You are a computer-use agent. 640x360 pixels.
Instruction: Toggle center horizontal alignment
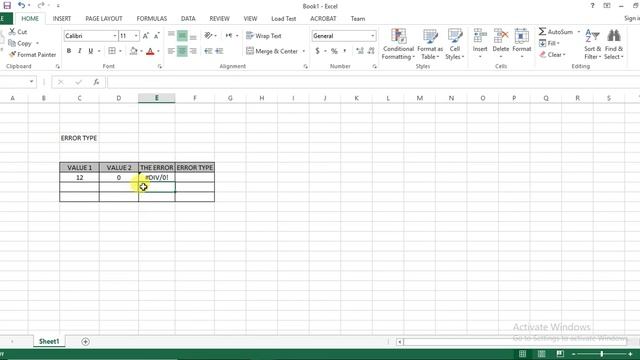(x=182, y=51)
